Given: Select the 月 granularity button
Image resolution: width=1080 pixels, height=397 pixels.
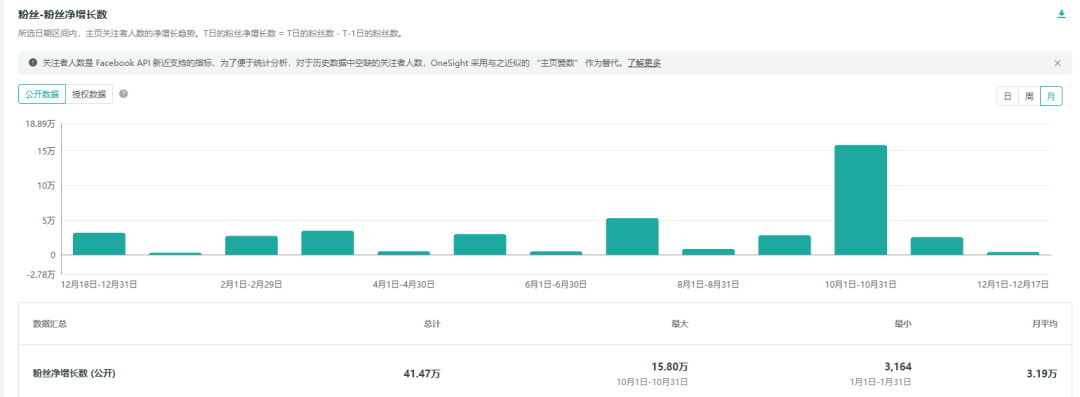Looking at the screenshot, I should [x=1050, y=96].
